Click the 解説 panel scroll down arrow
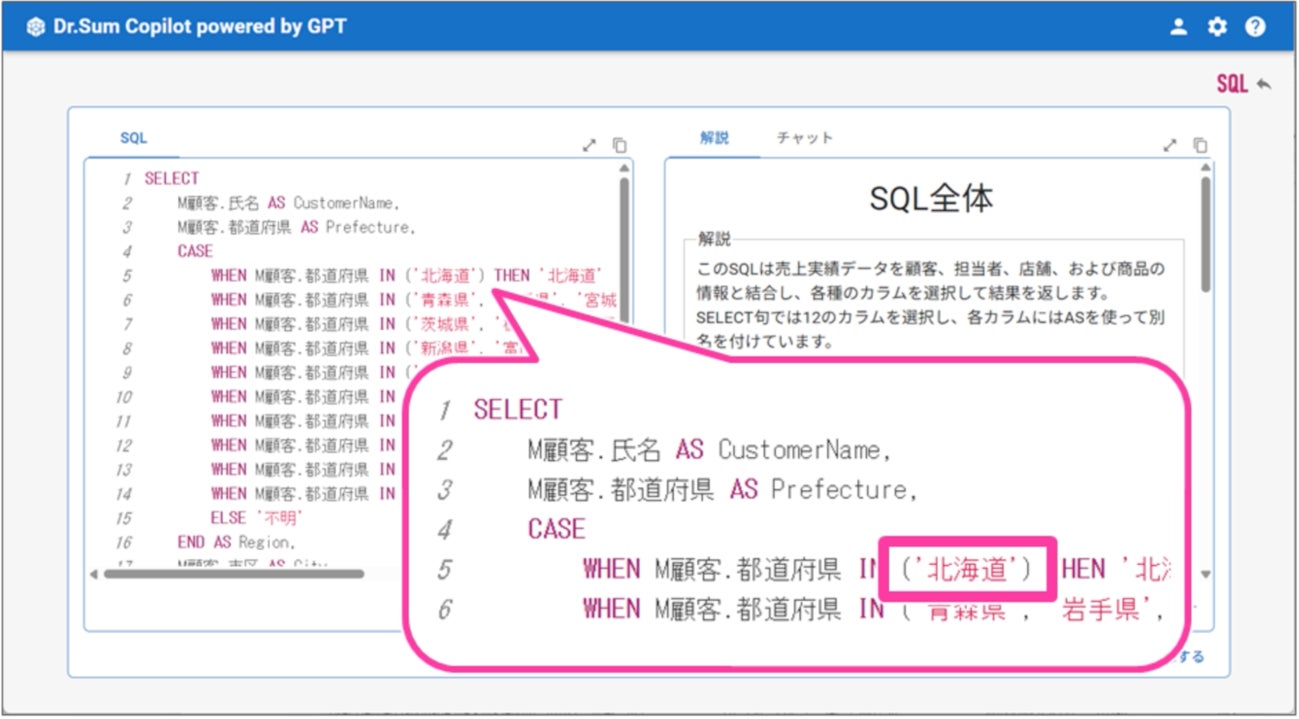1299x719 pixels. click(1205, 574)
